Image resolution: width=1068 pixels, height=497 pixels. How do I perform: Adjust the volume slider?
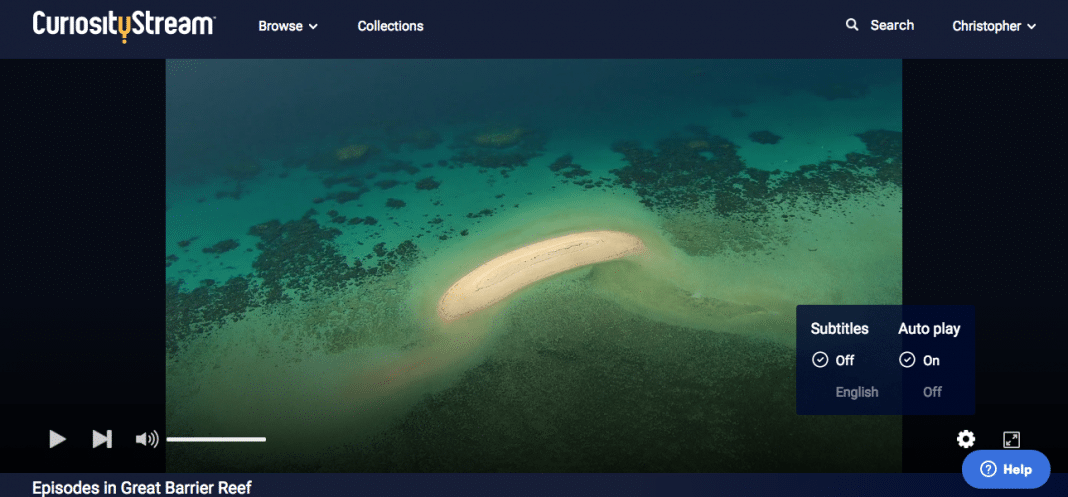pos(215,439)
